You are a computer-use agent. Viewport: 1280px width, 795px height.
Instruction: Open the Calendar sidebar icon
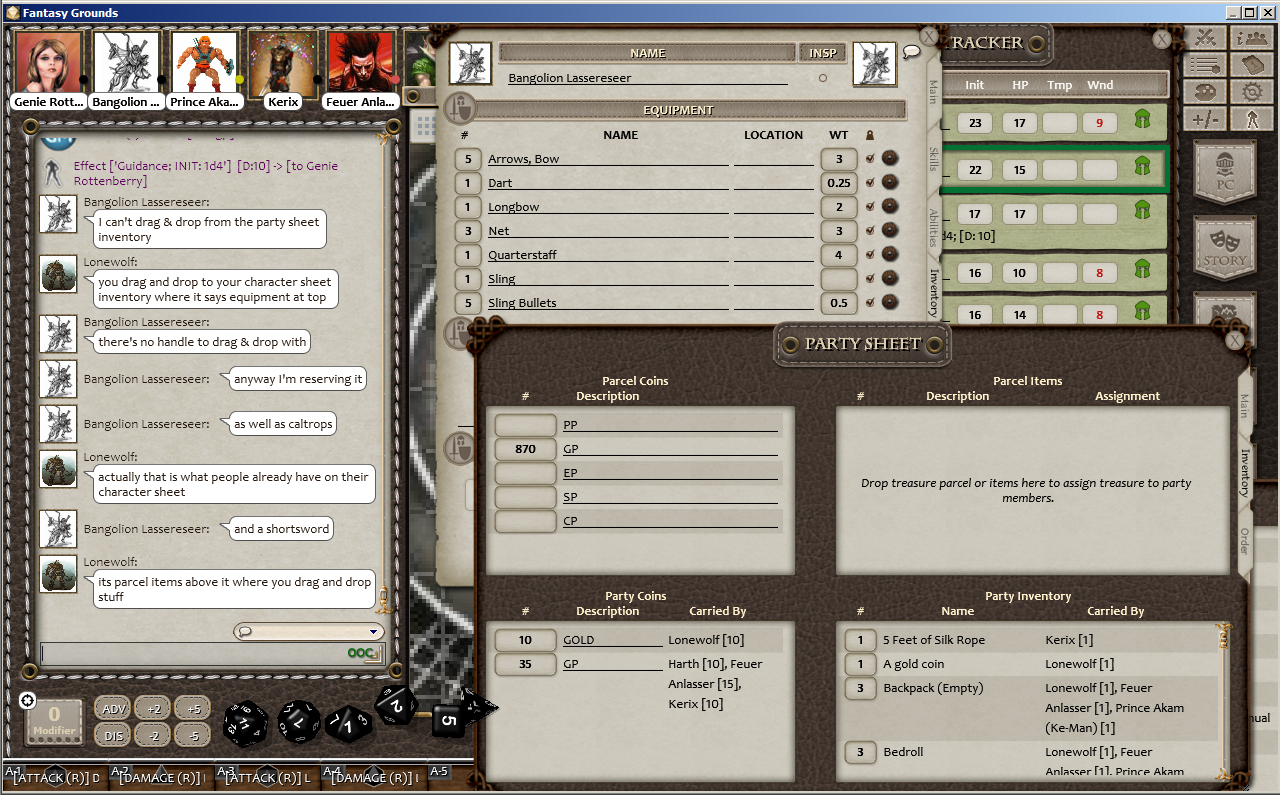coord(1250,65)
